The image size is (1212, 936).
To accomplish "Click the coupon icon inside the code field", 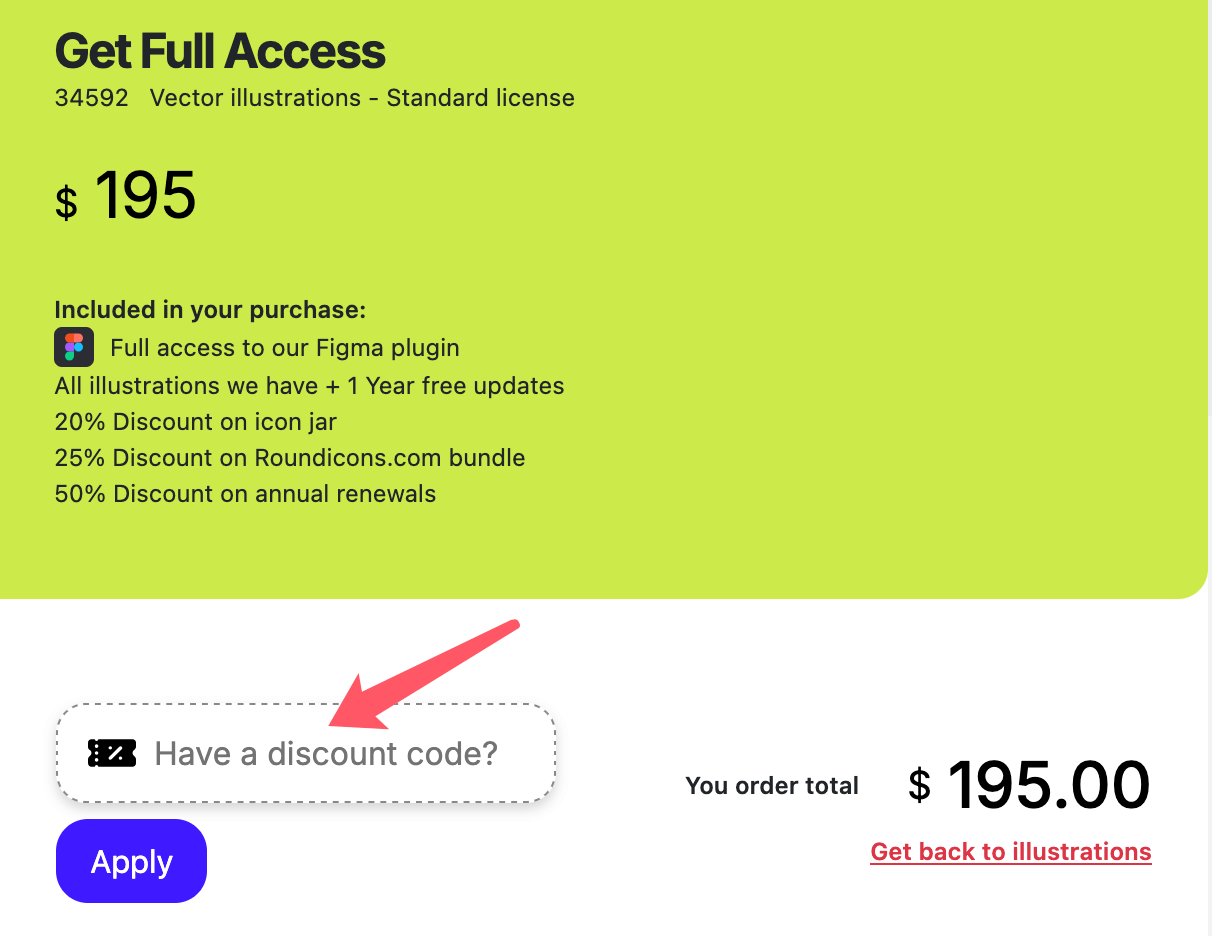I will coord(111,753).
